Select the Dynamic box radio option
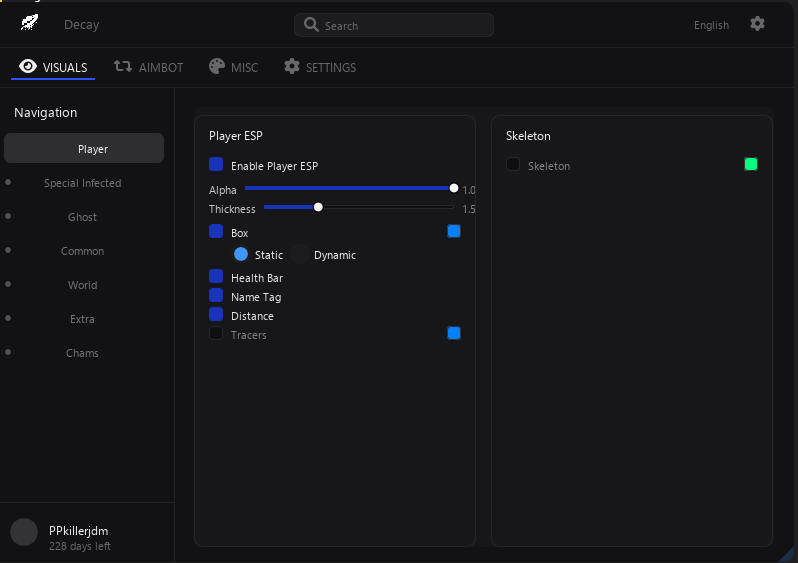Screen dimensions: 798x563 point(300,255)
